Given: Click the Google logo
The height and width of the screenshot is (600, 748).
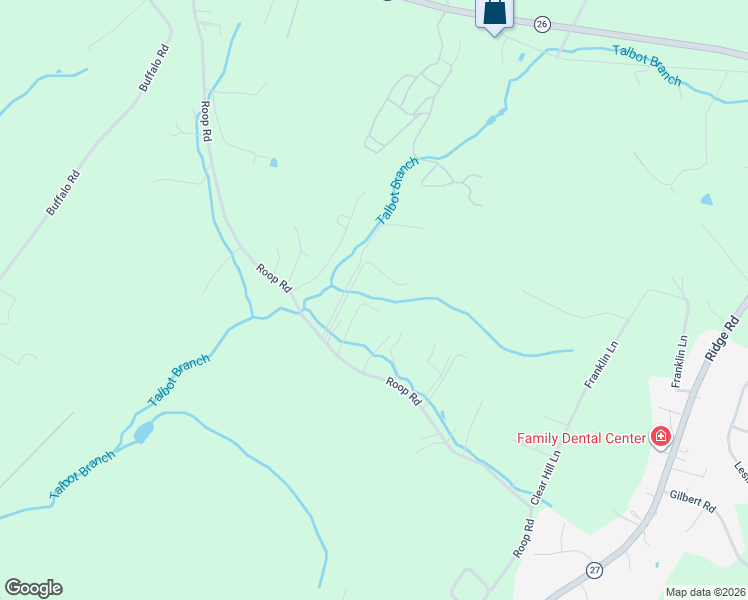Looking at the screenshot, I should pyautogui.click(x=34, y=588).
